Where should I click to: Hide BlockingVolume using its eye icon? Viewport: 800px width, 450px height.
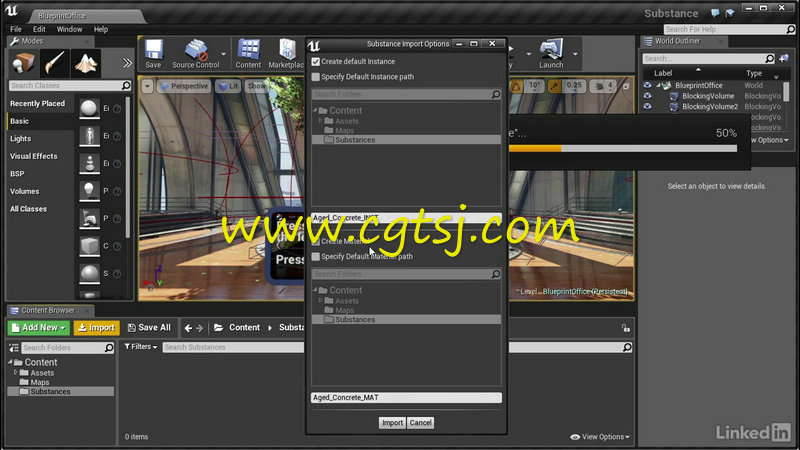point(647,96)
